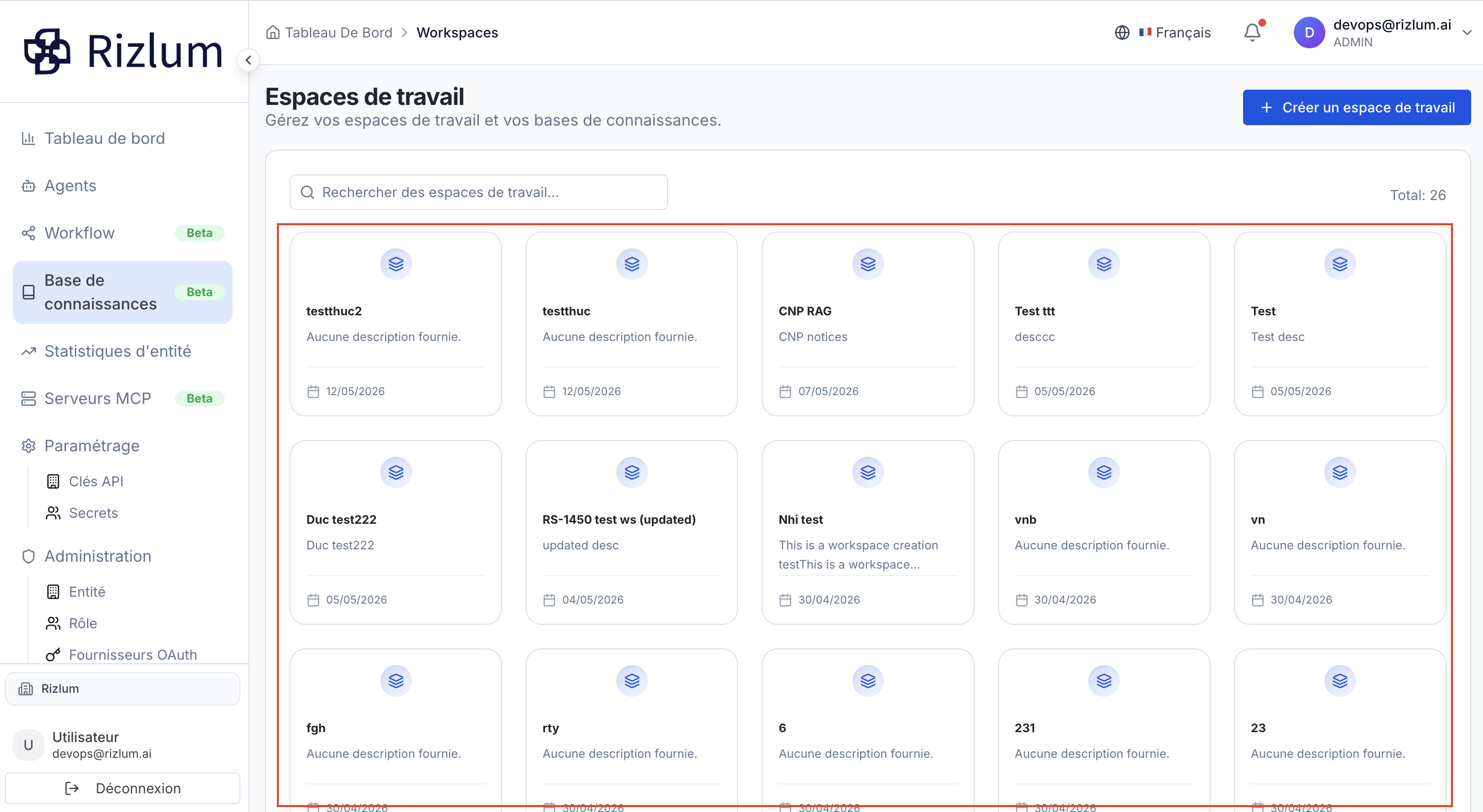The height and width of the screenshot is (812, 1483).
Task: Open RS-1450 test ws (updated) title
Action: tap(619, 520)
